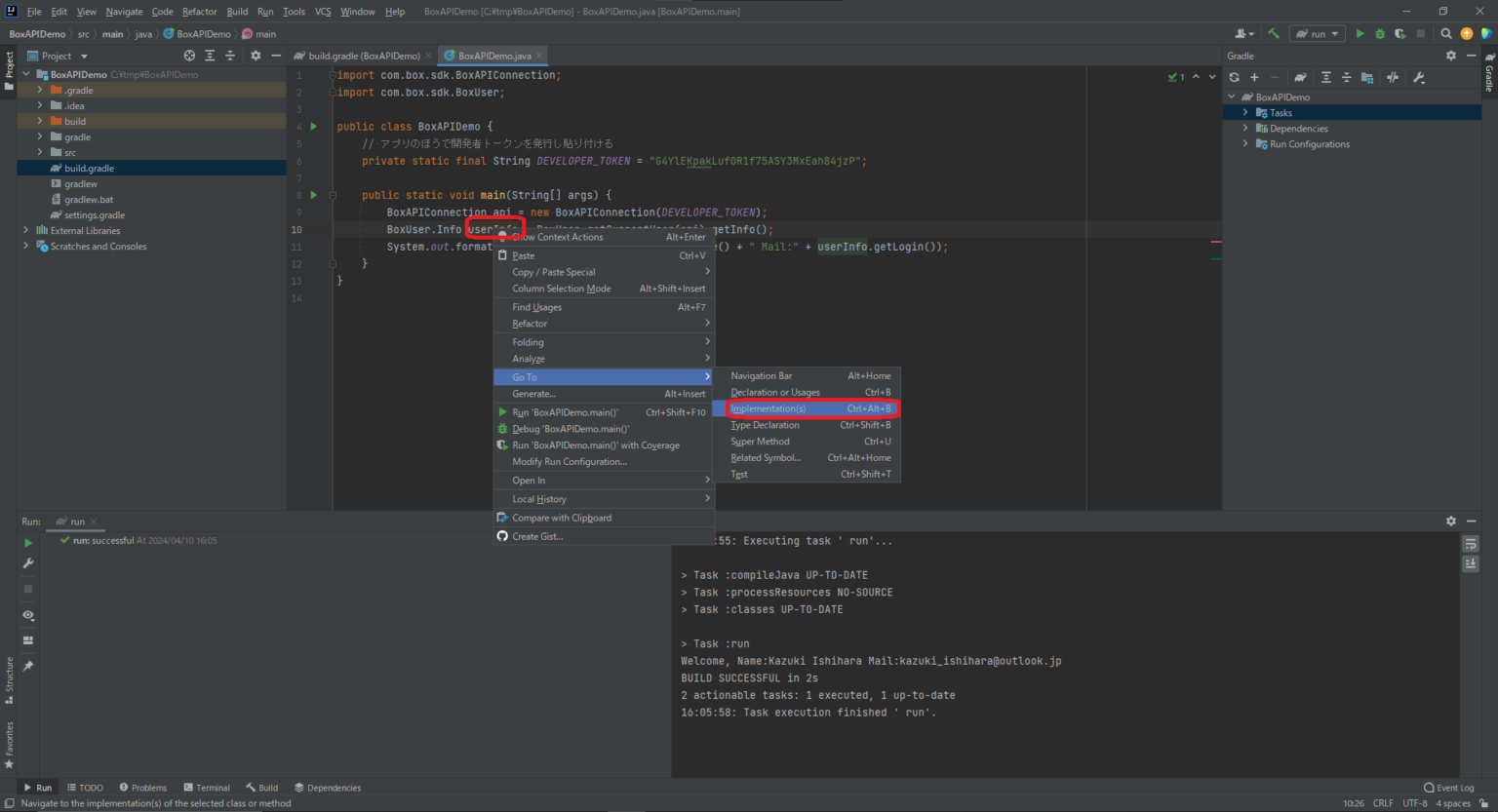Expand the Tasks node in the Gradle panel

pos(1244,112)
